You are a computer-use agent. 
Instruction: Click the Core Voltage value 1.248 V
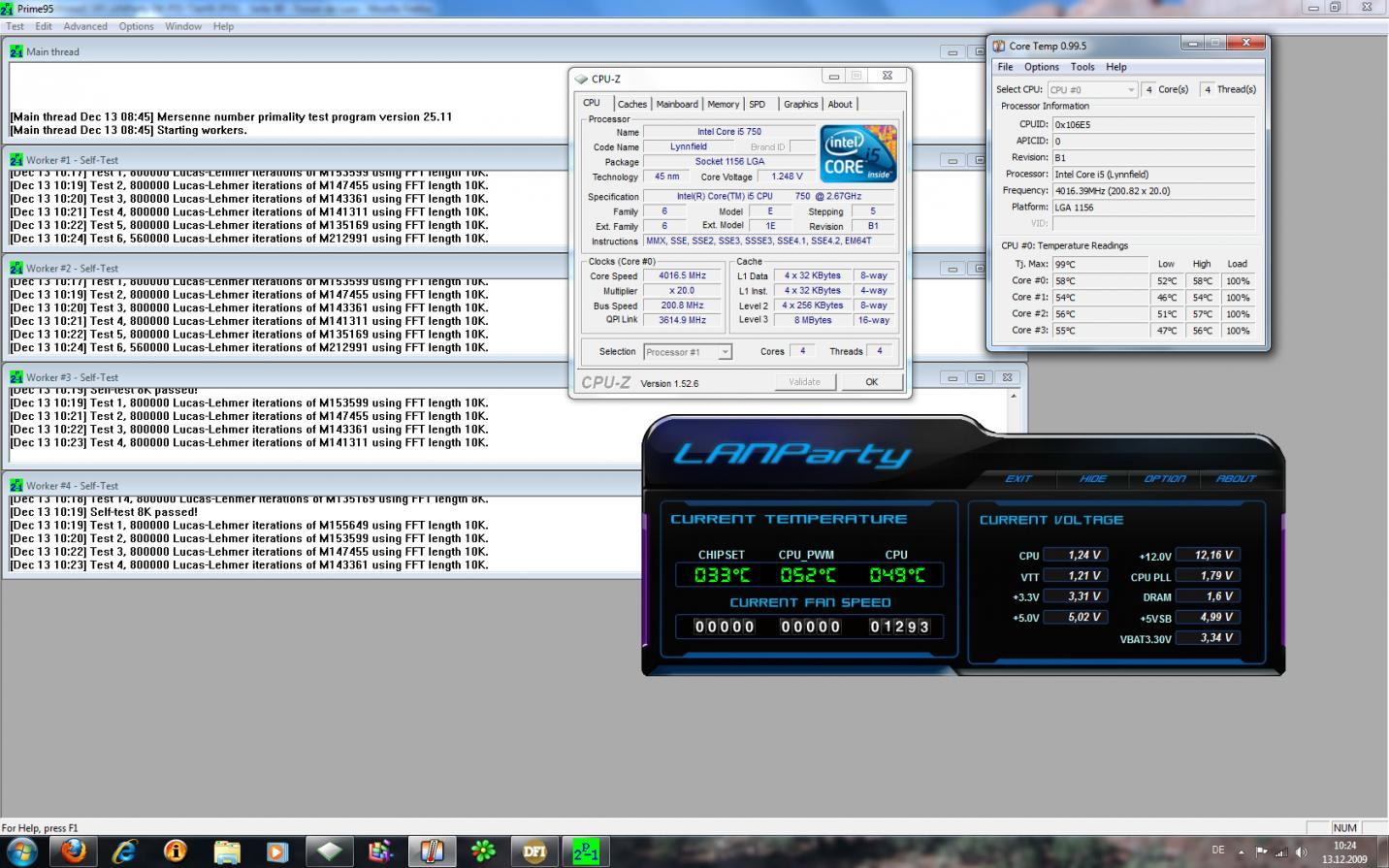[786, 177]
